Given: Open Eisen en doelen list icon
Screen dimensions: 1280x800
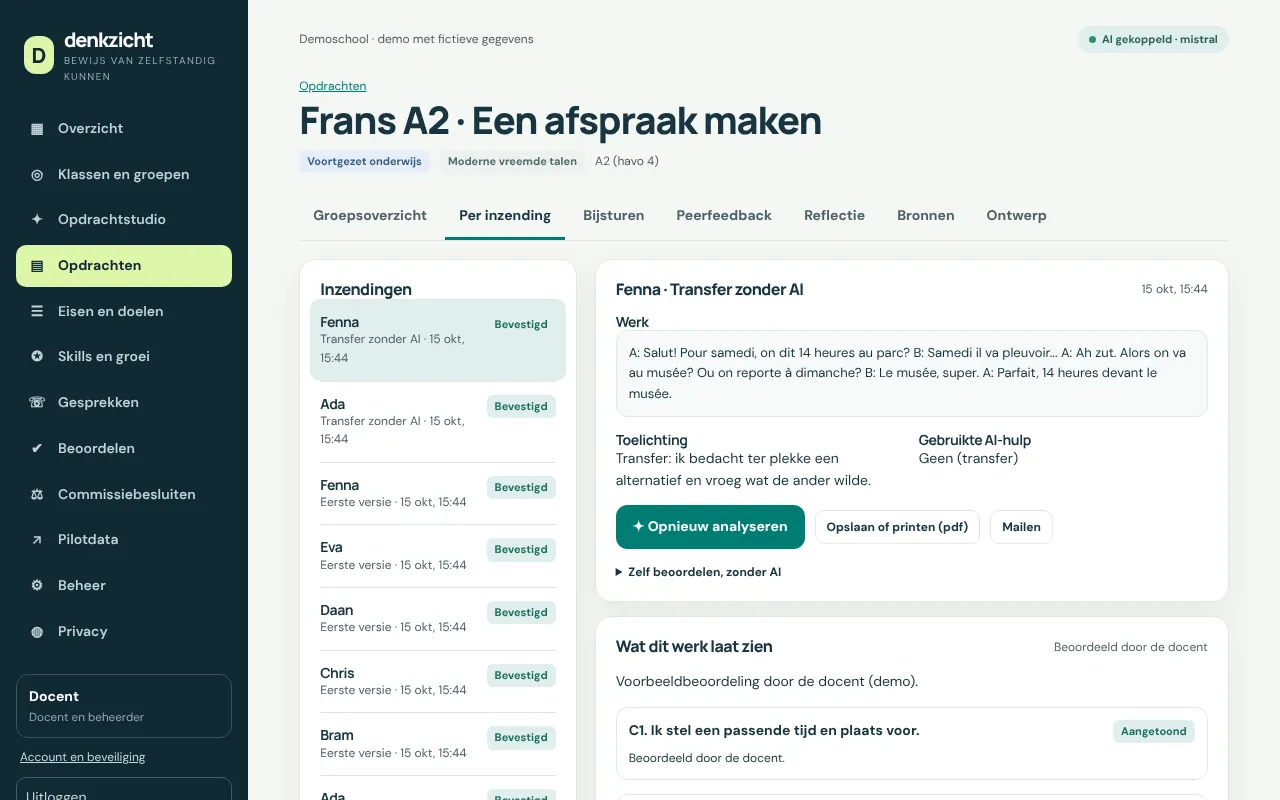Looking at the screenshot, I should coord(37,312).
